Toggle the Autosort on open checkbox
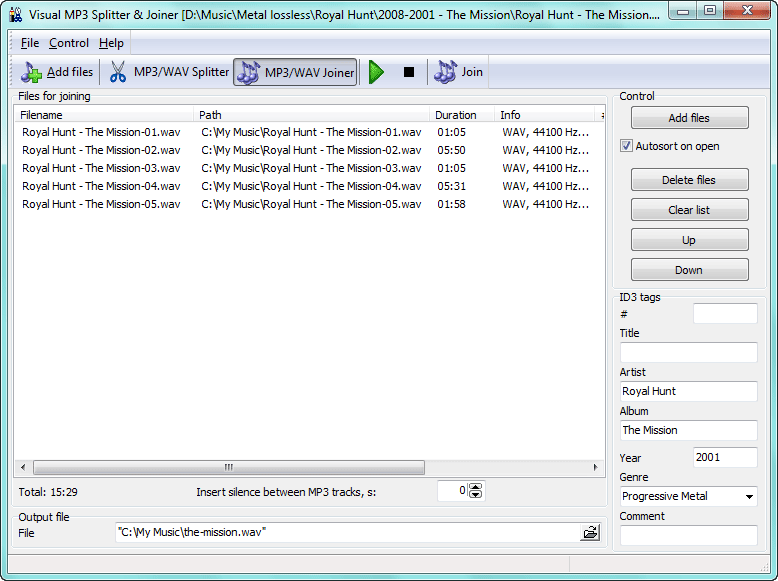Screen dimensions: 778x581 [x=627, y=146]
